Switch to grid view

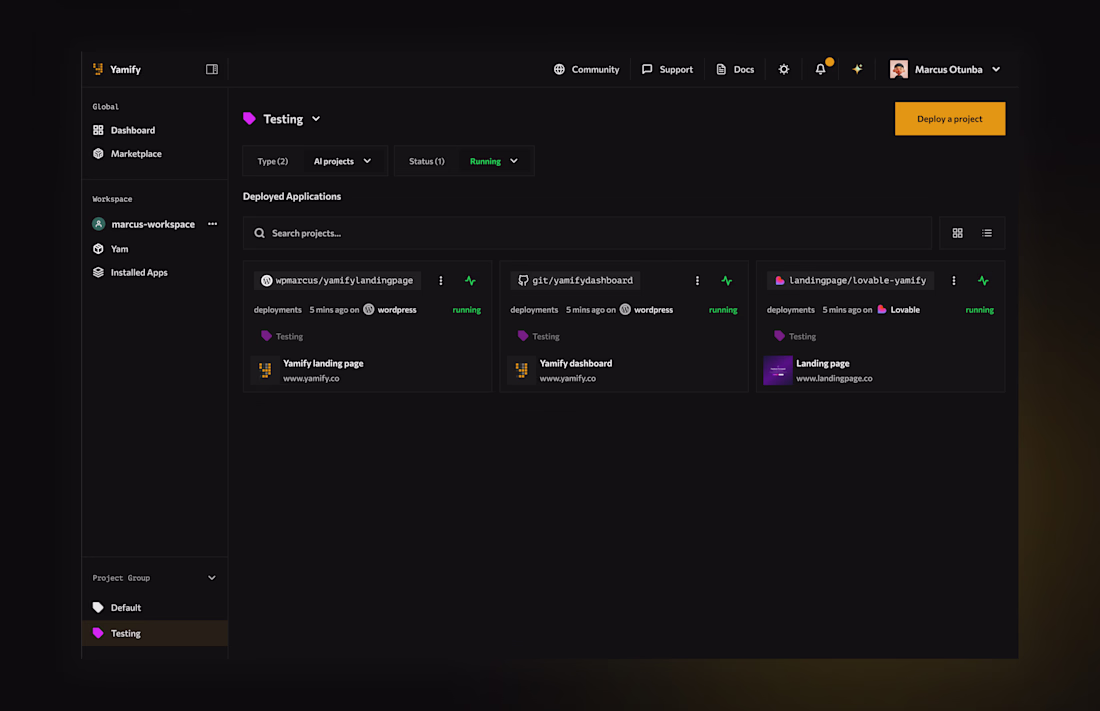pos(958,233)
